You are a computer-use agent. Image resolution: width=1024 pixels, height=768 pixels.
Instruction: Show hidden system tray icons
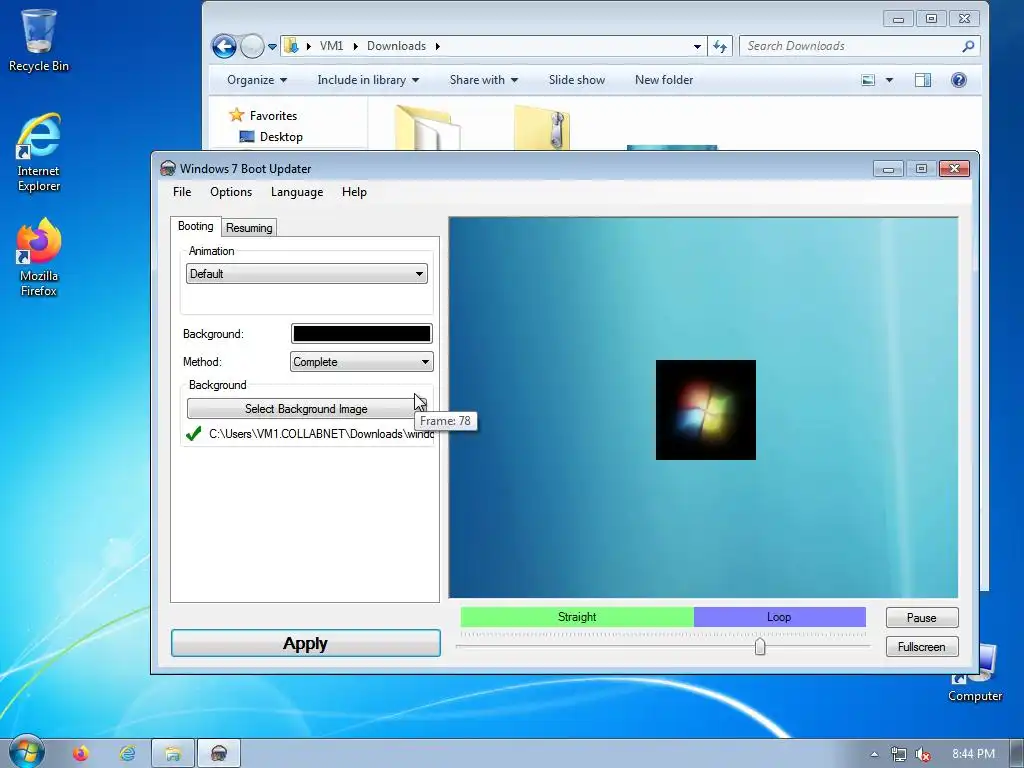tap(874, 754)
